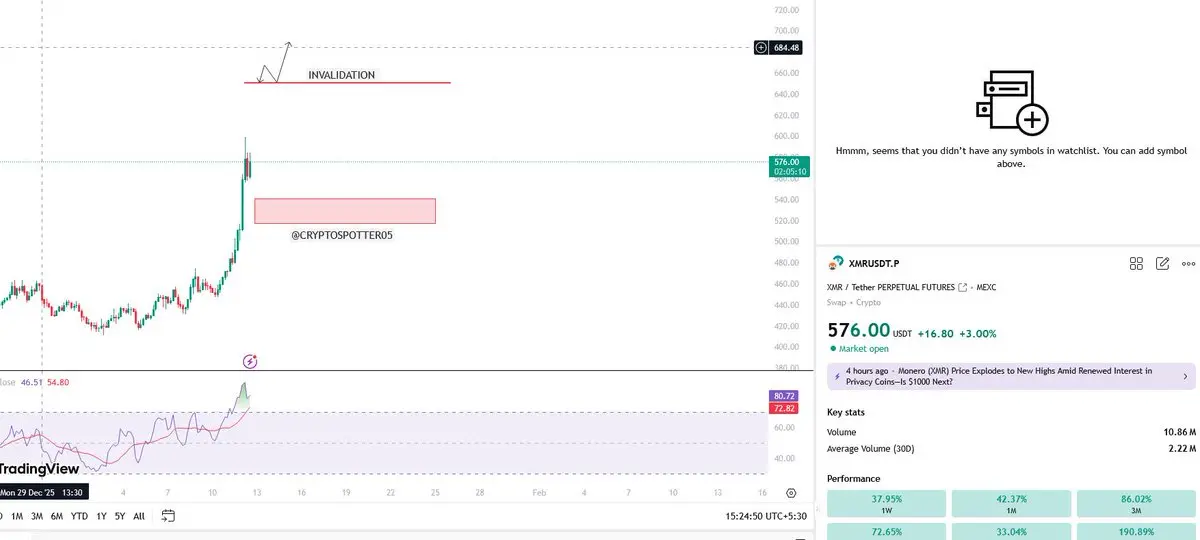Click the 80.72 RSI value label

tap(785, 397)
